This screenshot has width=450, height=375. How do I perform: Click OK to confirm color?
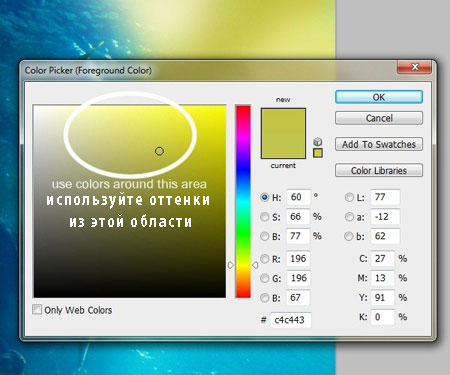pyautogui.click(x=379, y=97)
